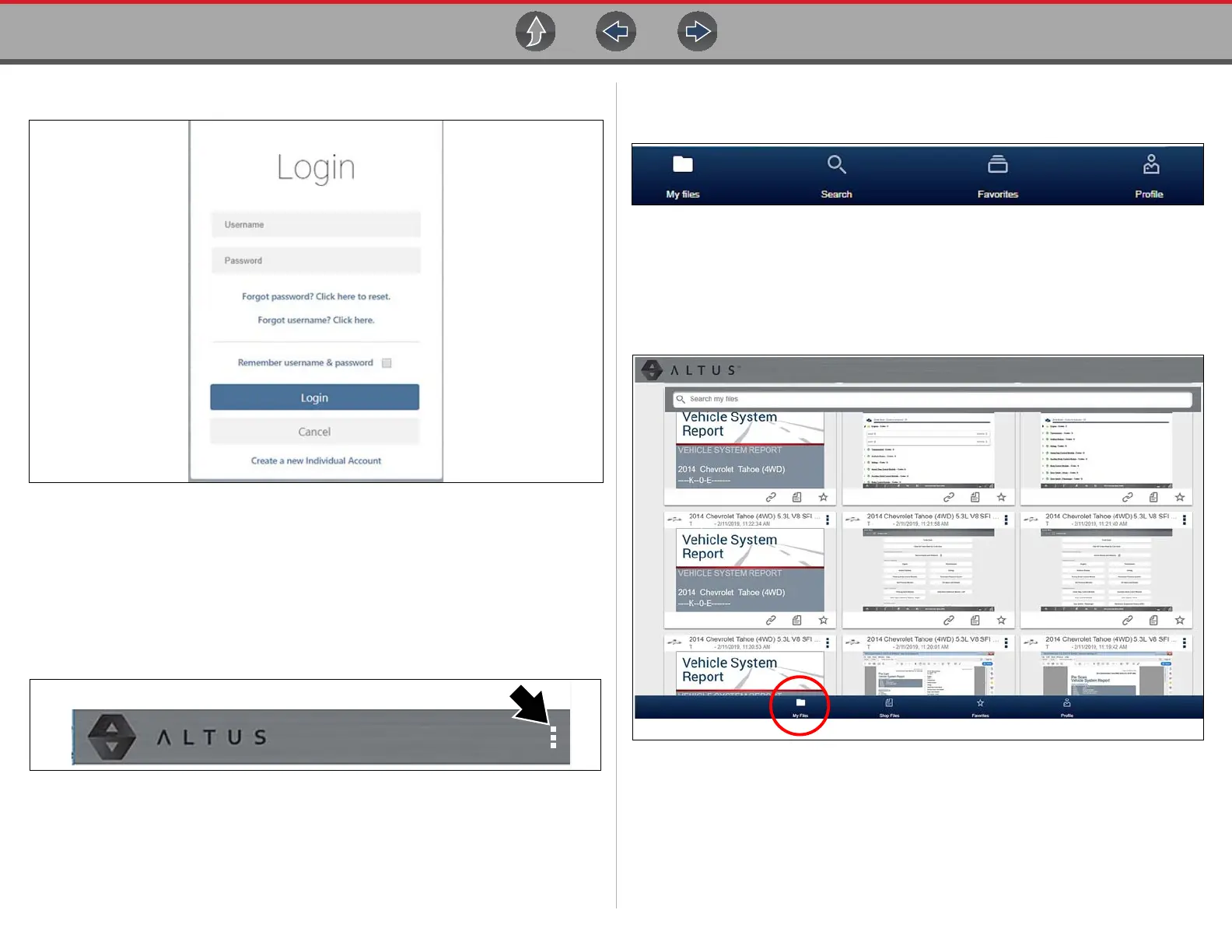The width and height of the screenshot is (1232, 952).
Task: Click document icon on the 11:21:58 AM file card
Action: [975, 620]
